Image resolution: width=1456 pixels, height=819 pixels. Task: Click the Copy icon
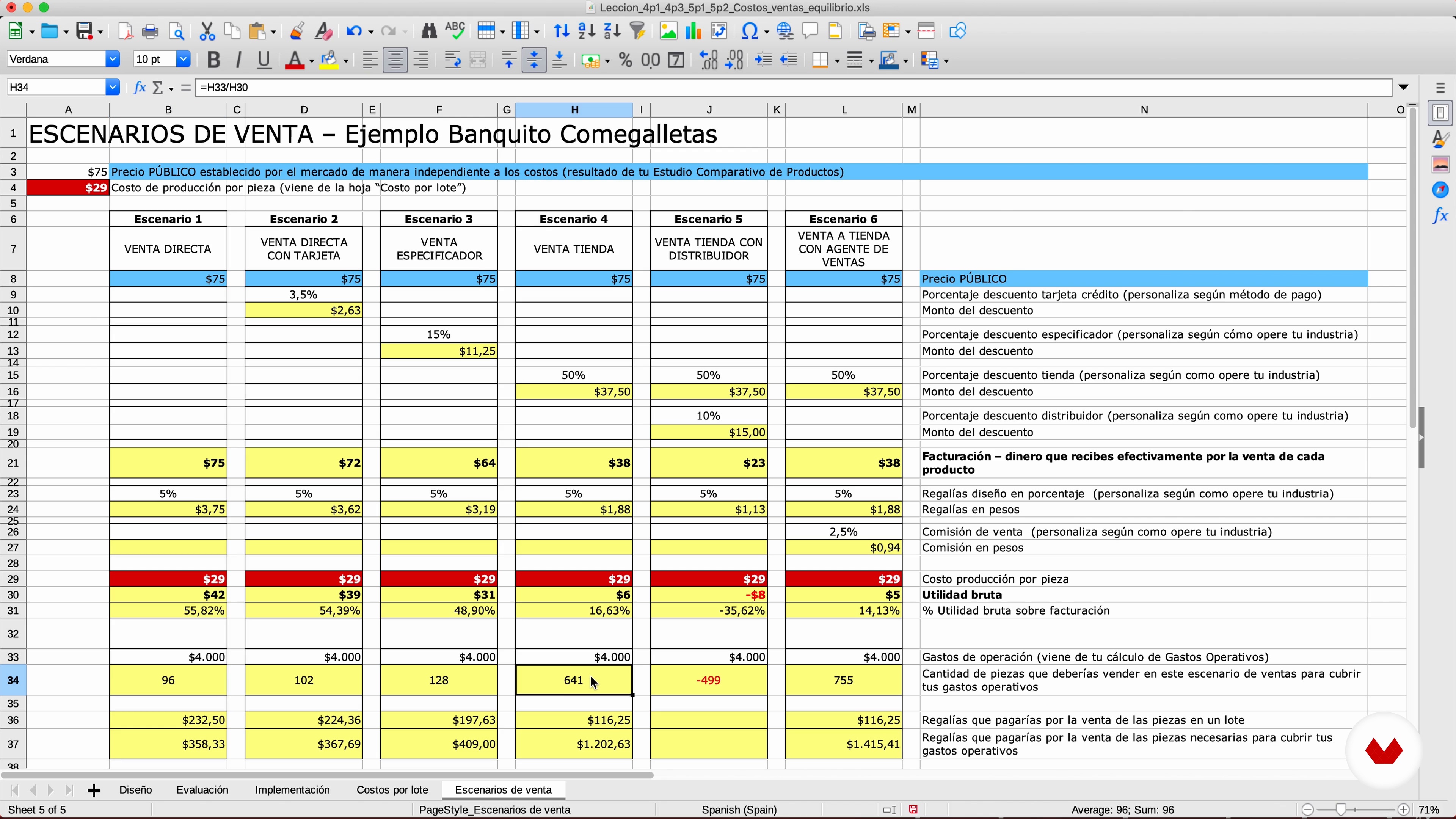[x=232, y=31]
